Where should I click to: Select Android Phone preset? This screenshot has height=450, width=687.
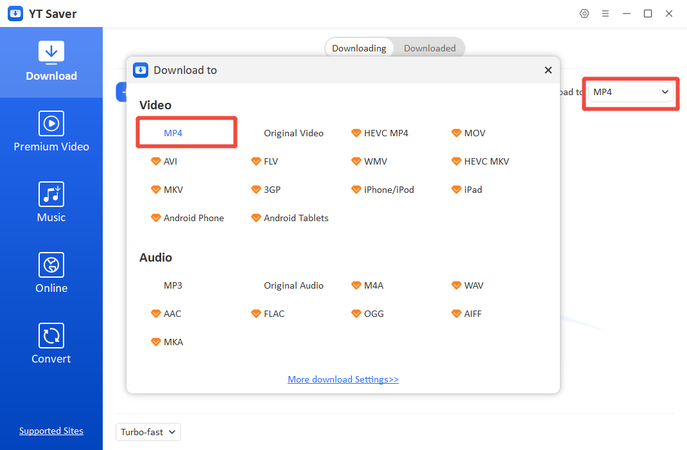187,218
